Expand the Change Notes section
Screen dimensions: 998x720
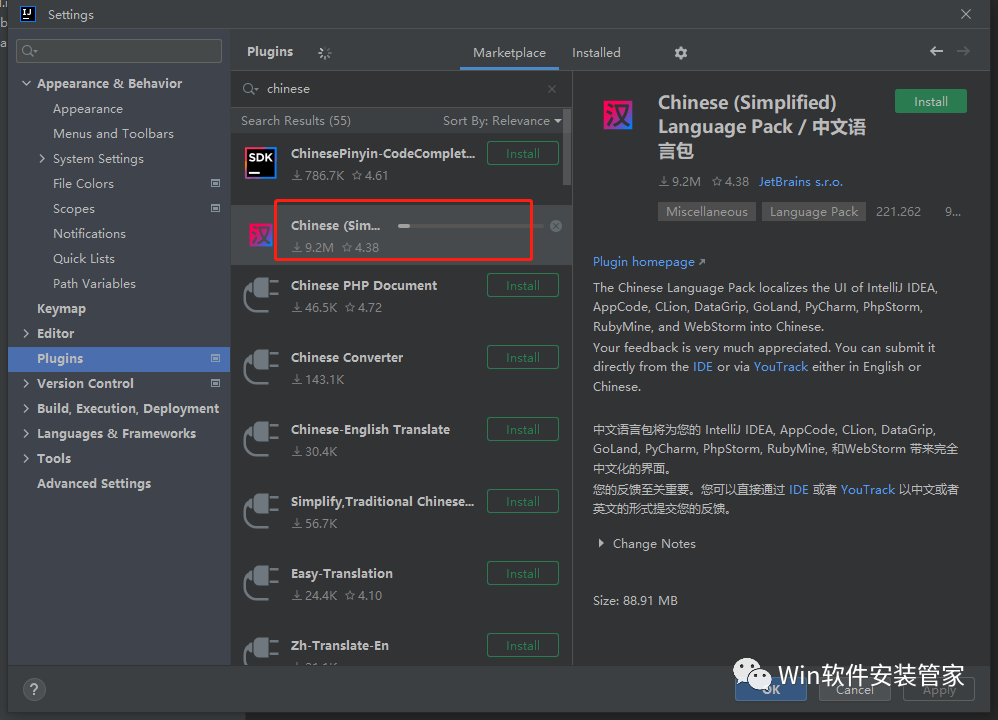click(601, 544)
